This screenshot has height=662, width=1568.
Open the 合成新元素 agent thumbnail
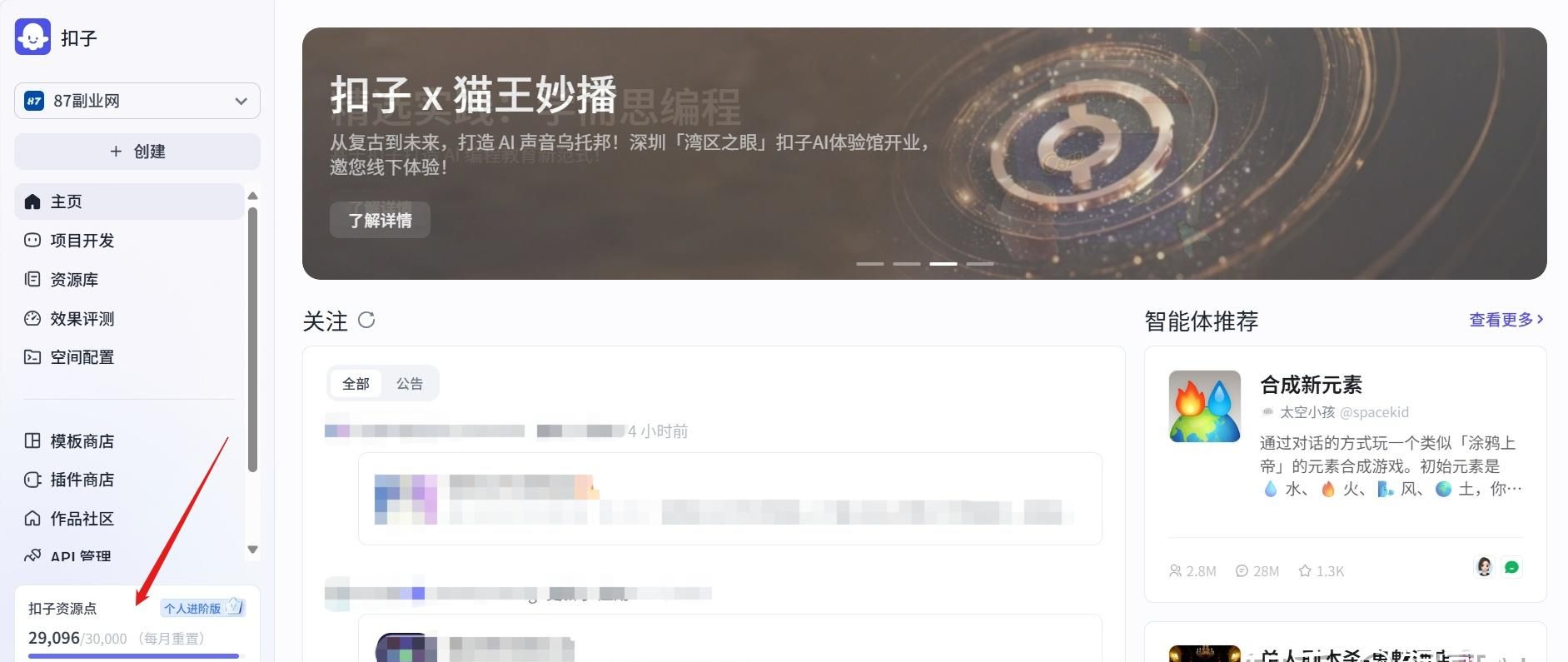(x=1205, y=406)
